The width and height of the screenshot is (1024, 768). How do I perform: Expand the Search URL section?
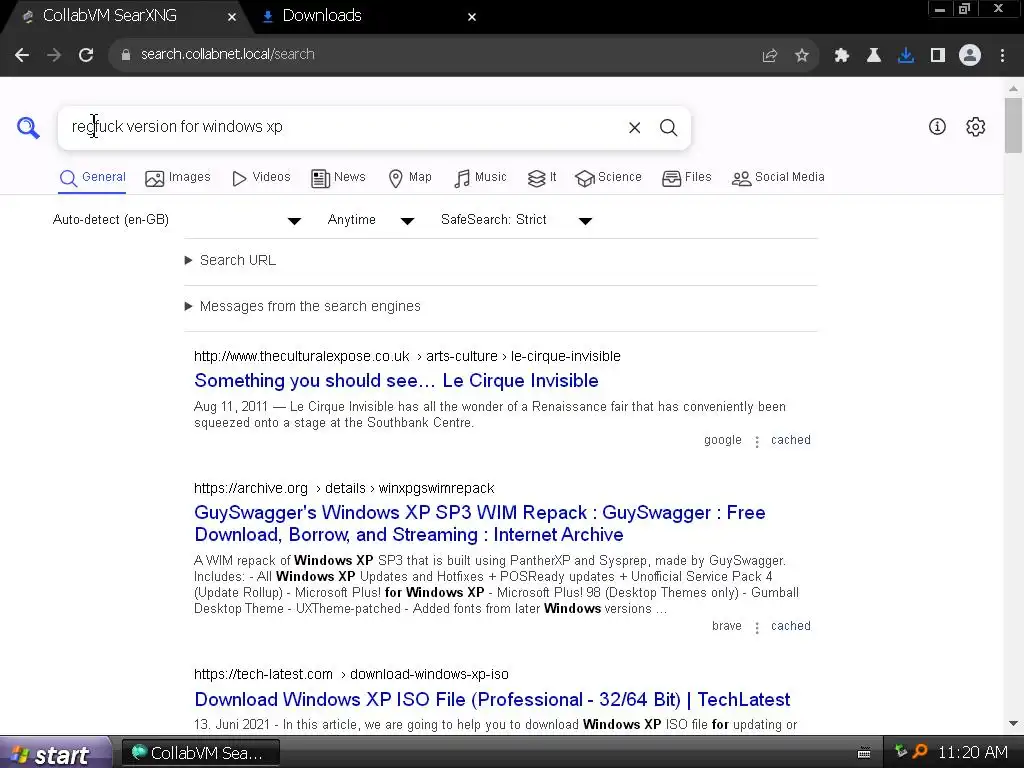tap(231, 261)
